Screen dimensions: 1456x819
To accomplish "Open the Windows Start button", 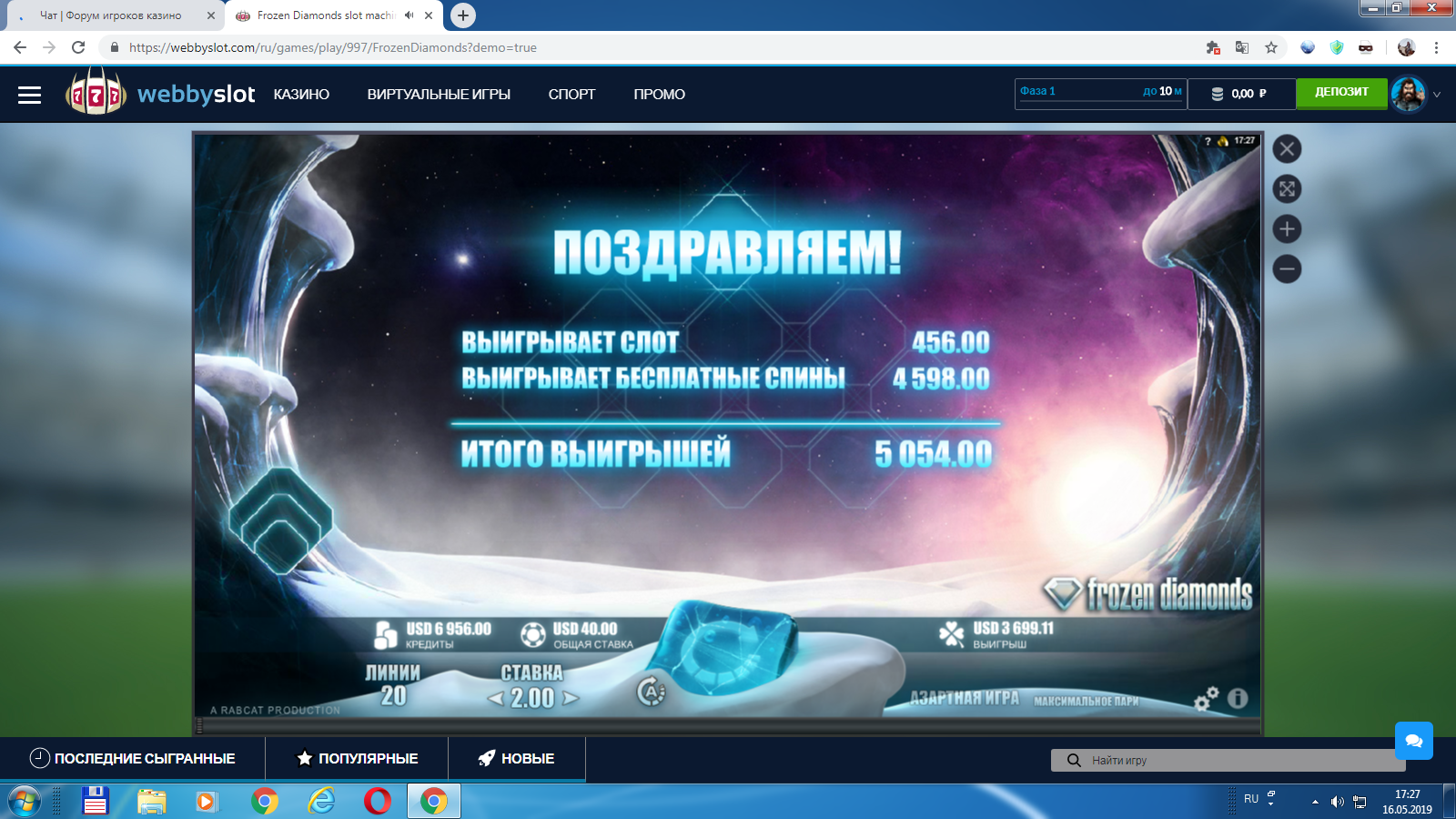I will [x=25, y=802].
